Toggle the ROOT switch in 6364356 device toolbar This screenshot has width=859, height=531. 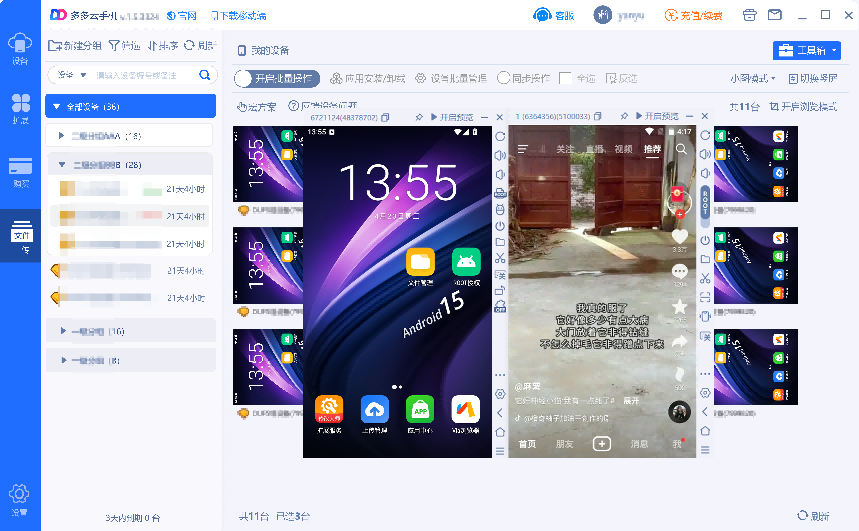click(x=705, y=207)
